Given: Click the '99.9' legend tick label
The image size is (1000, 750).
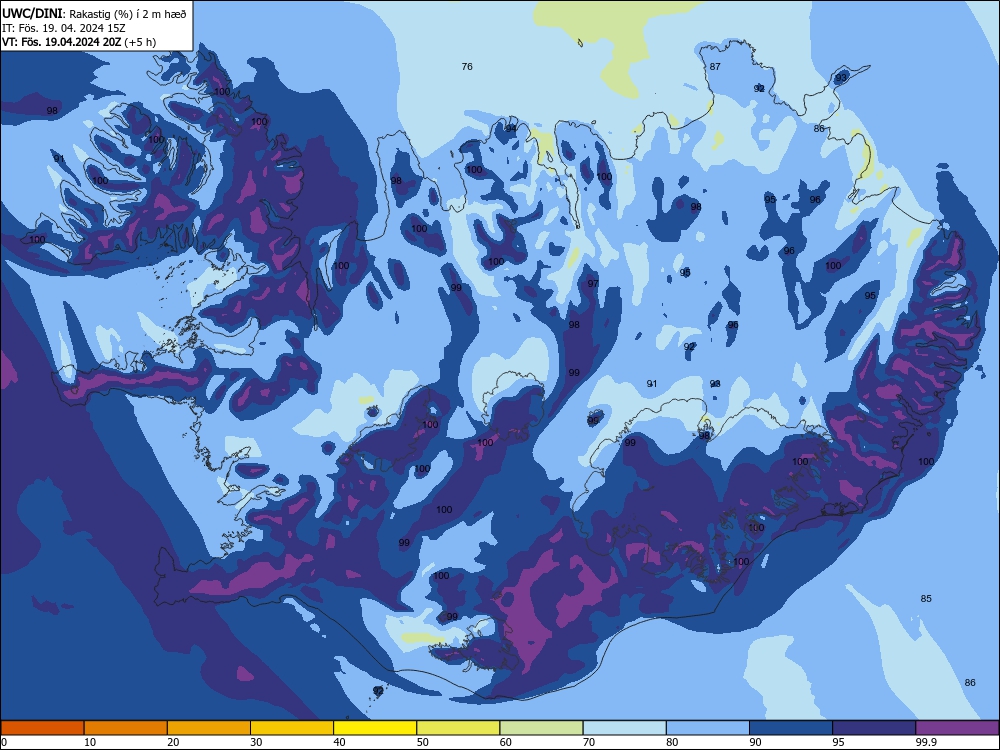Looking at the screenshot, I should [x=925, y=742].
